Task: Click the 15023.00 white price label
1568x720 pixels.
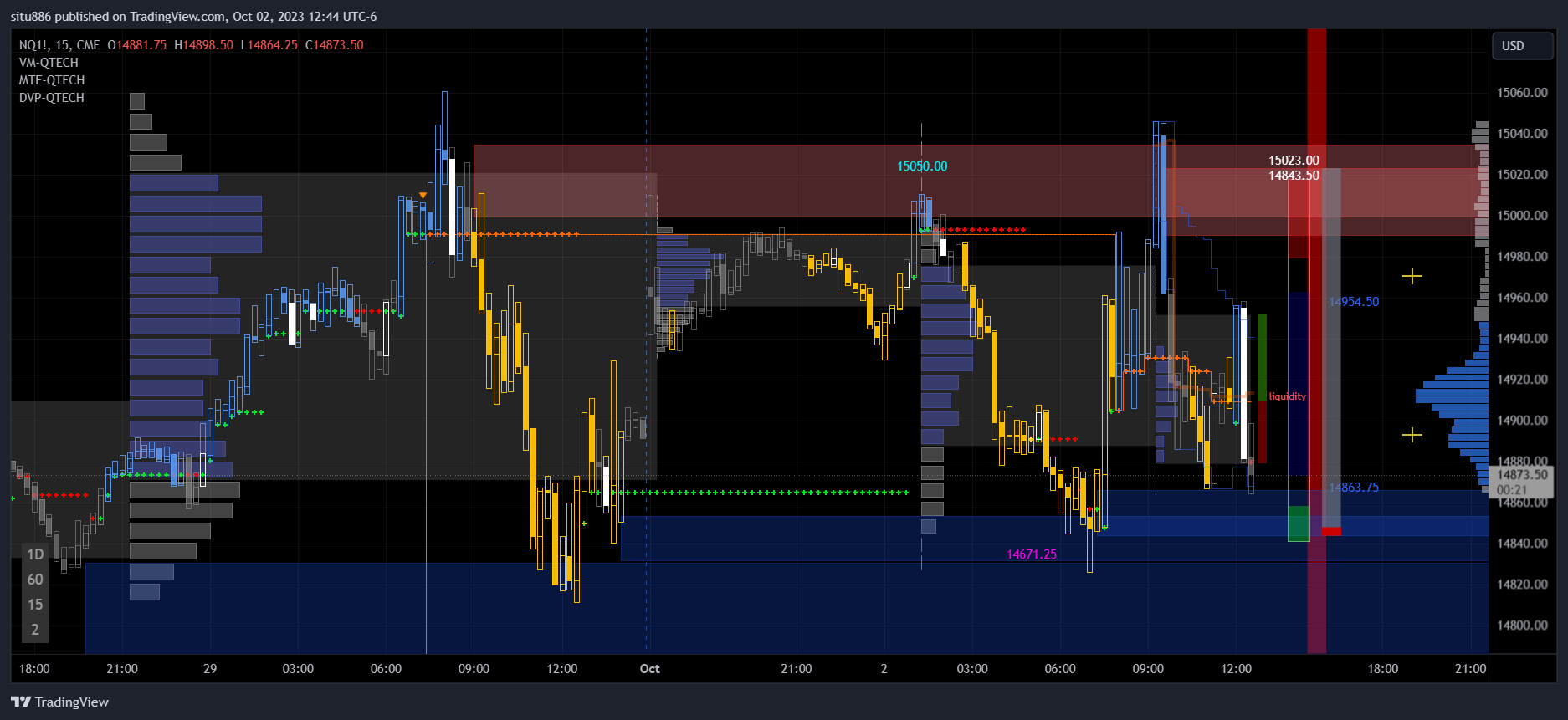Action: 1294,161
